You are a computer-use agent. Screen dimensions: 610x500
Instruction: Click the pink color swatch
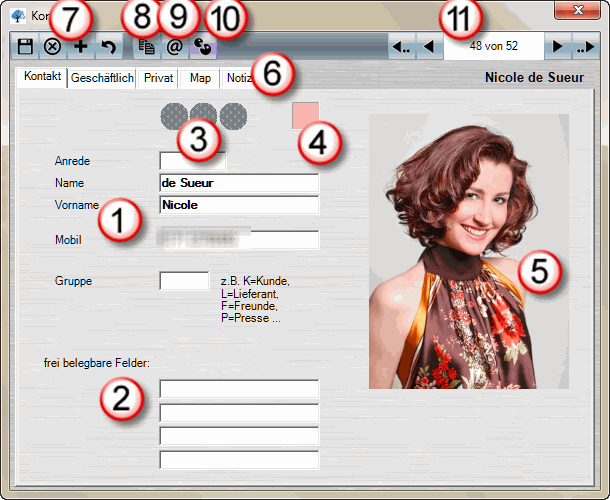[305, 115]
